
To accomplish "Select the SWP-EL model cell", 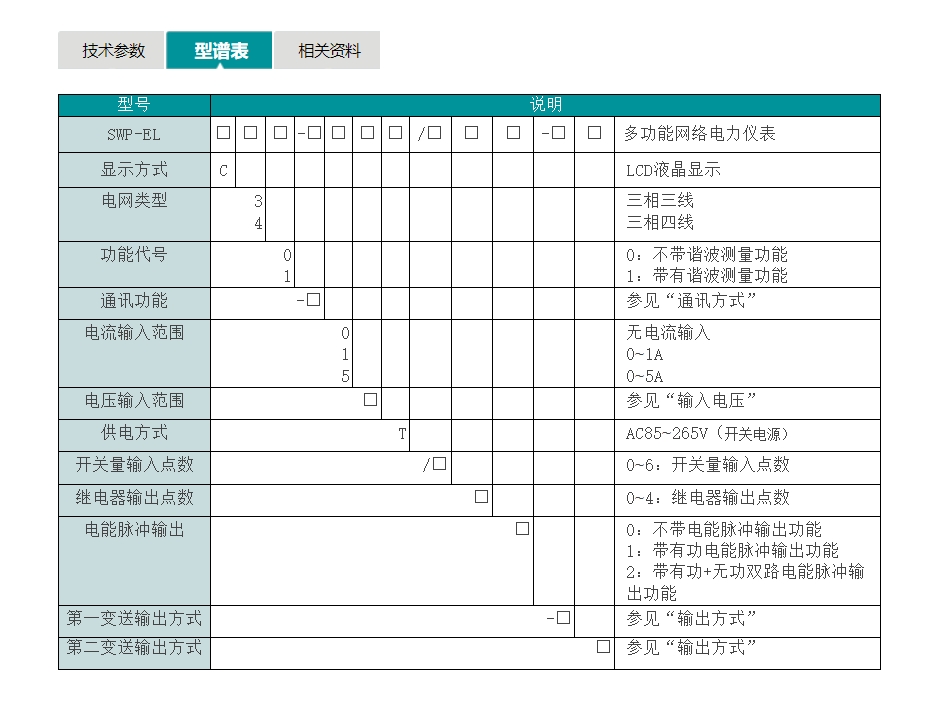I will (134, 134).
